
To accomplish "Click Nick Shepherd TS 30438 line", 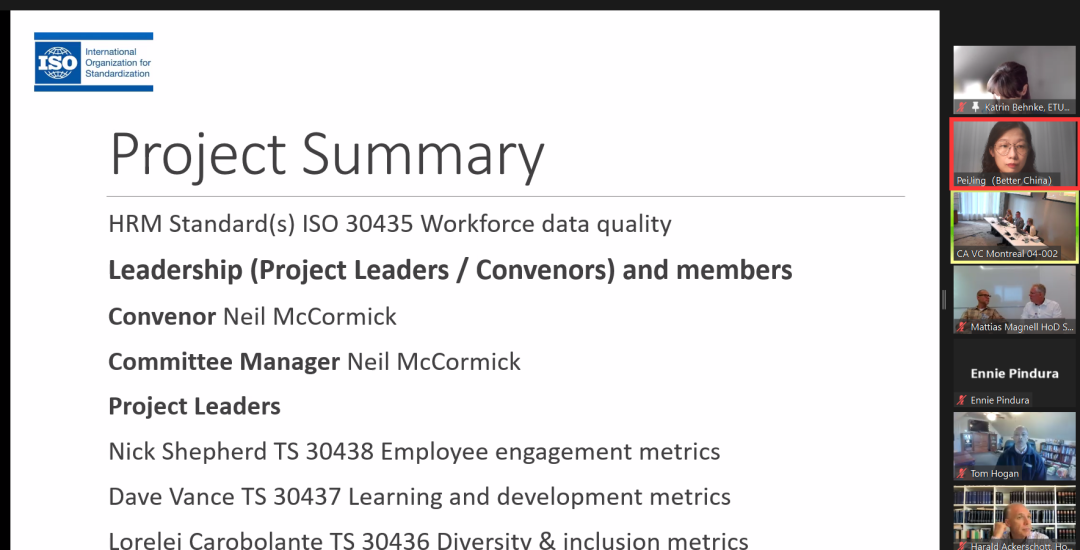I will [414, 452].
